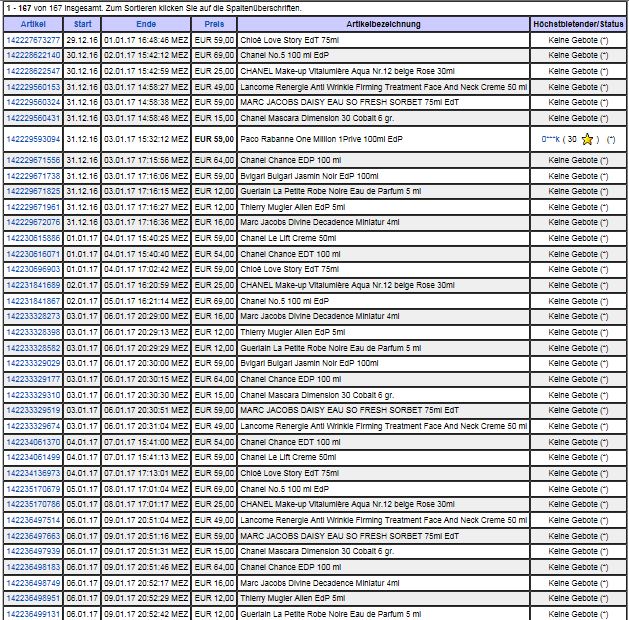
Task: Open article number 142230615886
Action: 33,238
